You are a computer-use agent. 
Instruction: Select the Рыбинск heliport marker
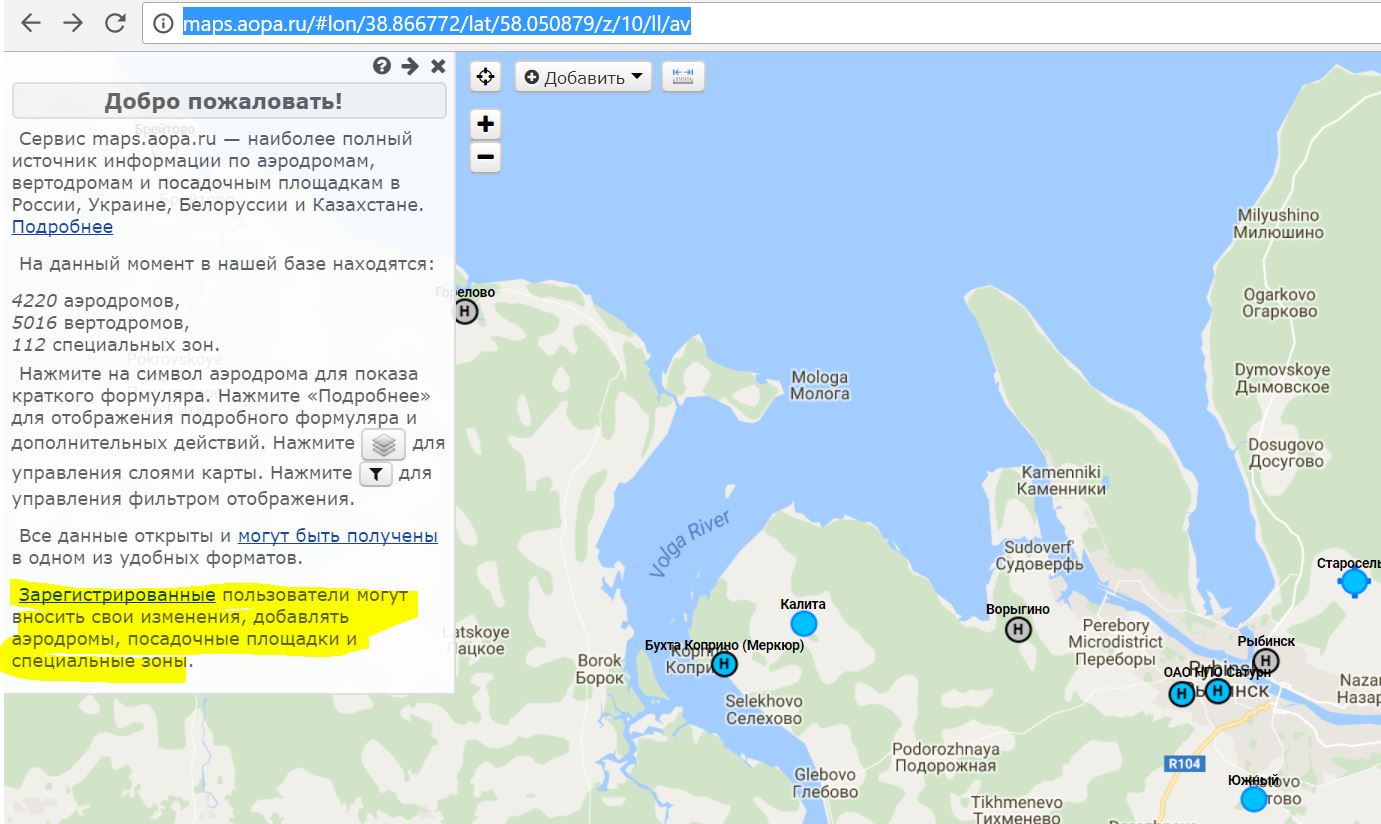1266,661
